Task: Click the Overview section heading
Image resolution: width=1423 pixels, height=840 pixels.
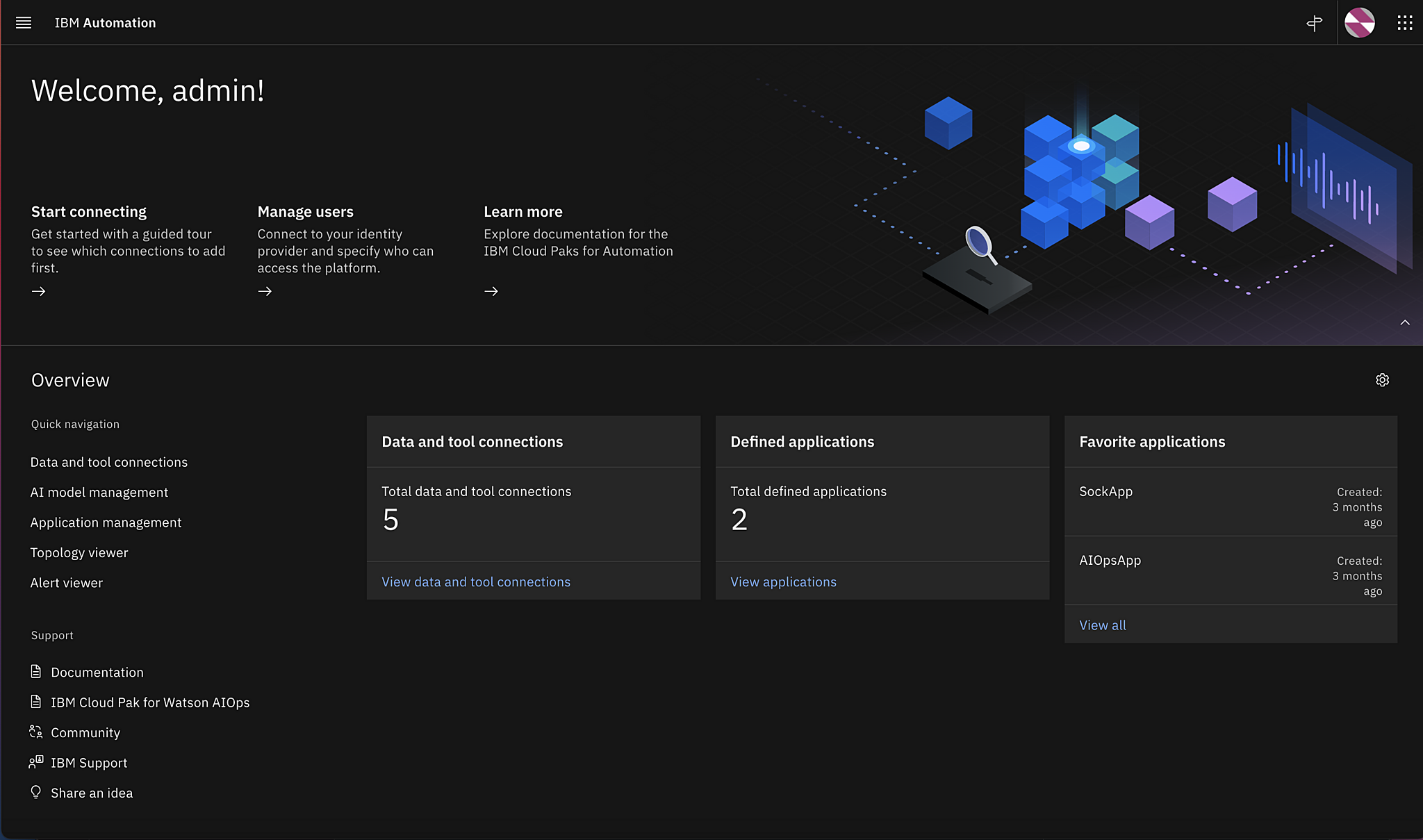Action: (70, 380)
